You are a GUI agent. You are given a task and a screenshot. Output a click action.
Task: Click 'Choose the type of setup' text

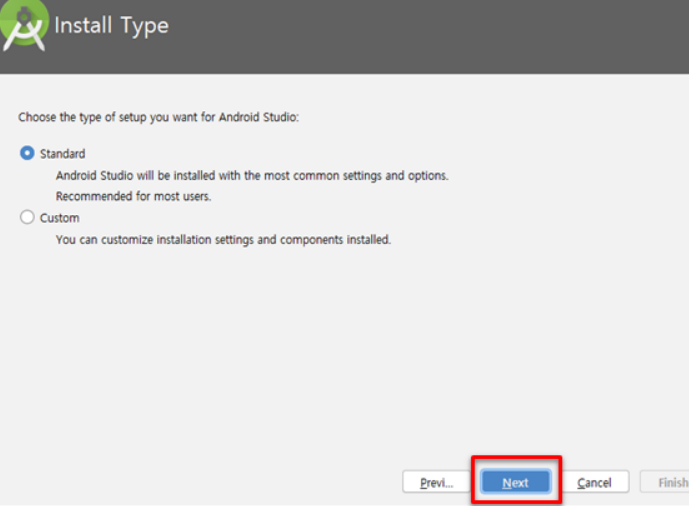click(158, 117)
